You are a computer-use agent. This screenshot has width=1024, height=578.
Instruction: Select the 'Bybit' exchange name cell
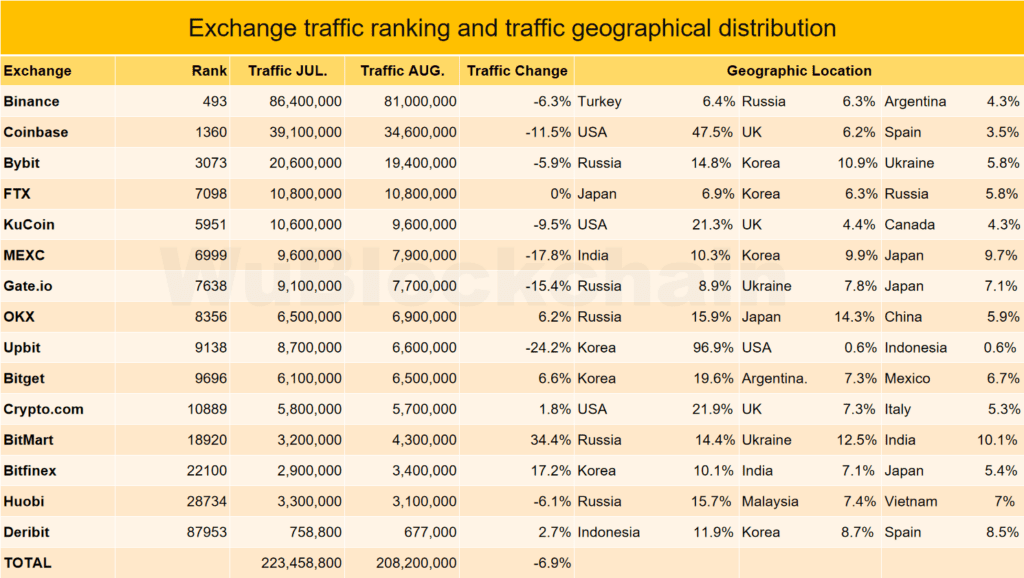(x=22, y=163)
